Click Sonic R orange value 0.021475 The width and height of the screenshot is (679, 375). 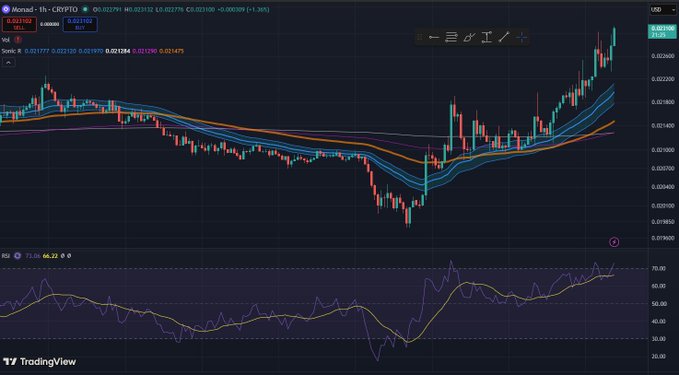click(171, 51)
